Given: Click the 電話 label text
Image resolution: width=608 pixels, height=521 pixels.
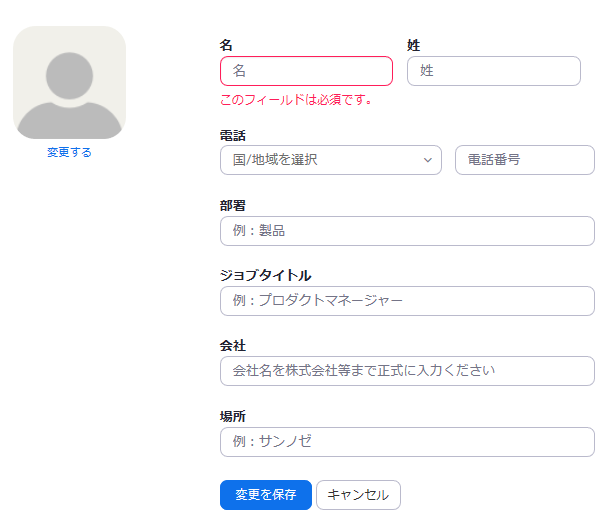Looking at the screenshot, I should point(233,136).
